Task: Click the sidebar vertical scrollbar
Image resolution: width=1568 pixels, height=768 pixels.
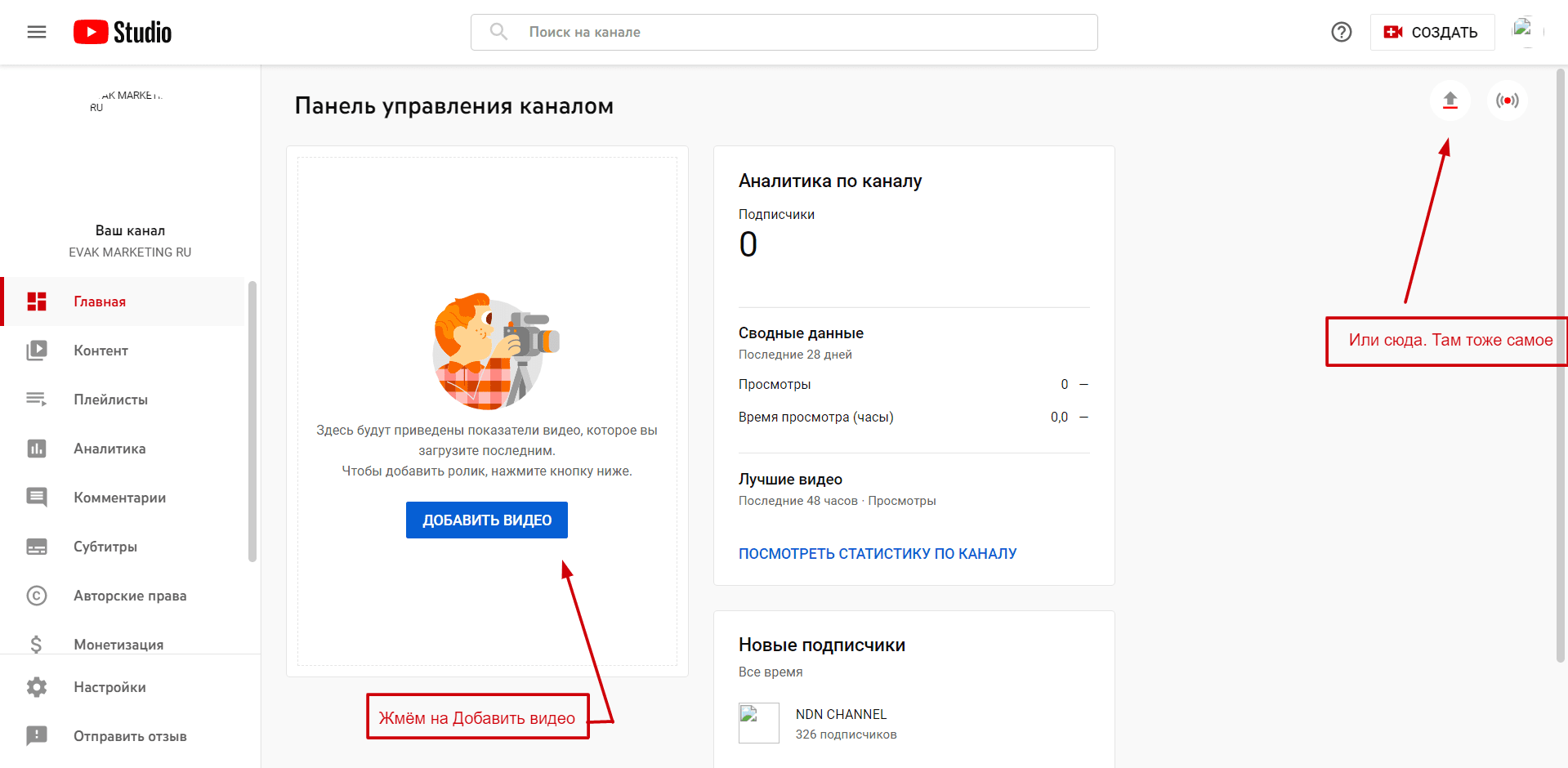Action: tap(252, 421)
